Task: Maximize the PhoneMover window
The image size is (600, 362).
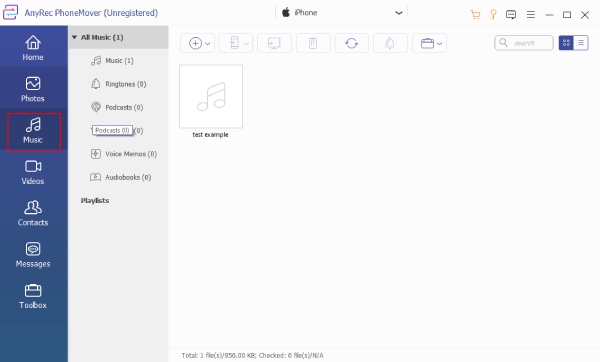Action: [x=567, y=15]
